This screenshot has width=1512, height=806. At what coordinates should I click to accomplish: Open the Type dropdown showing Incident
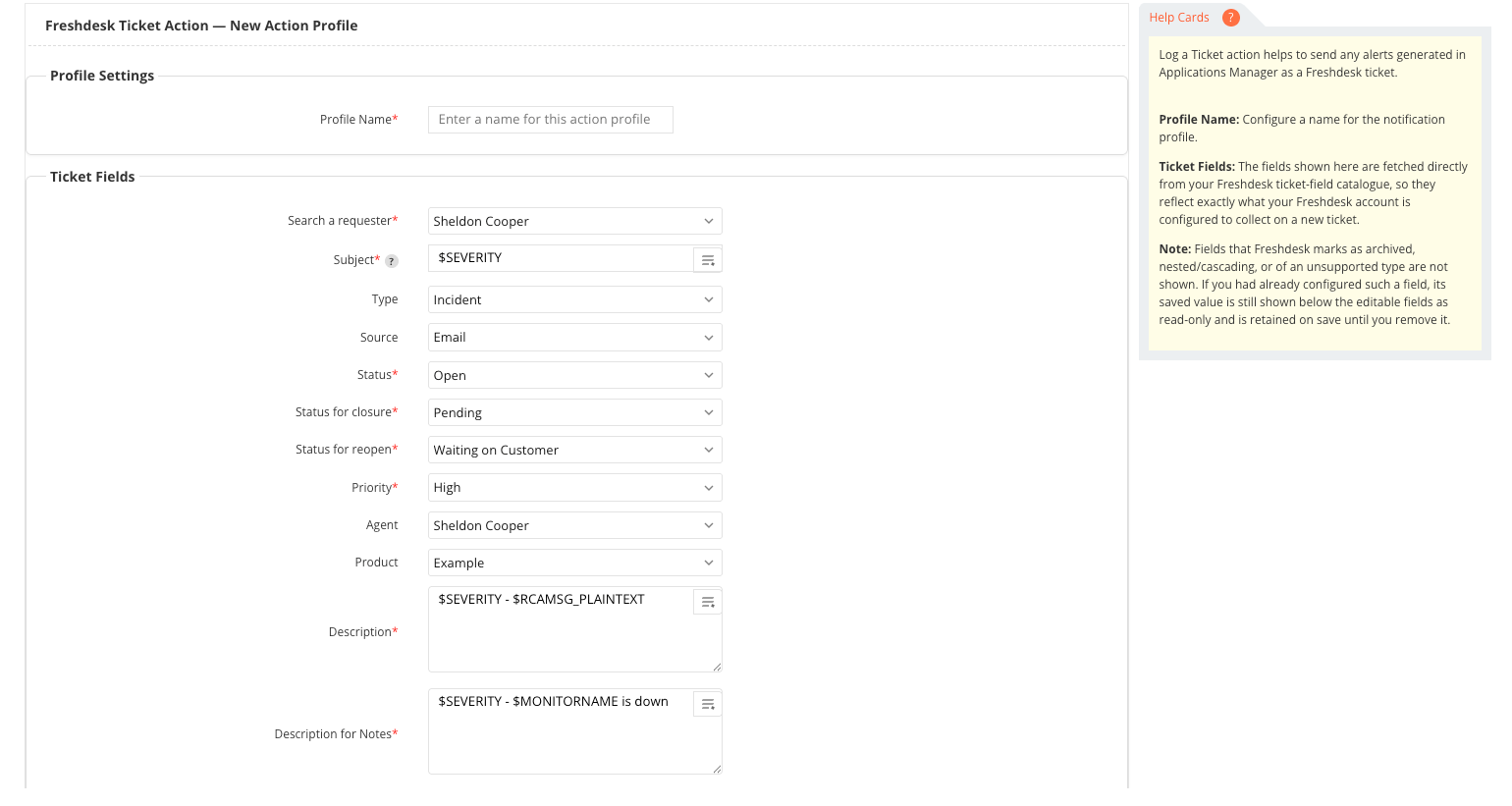pos(575,299)
